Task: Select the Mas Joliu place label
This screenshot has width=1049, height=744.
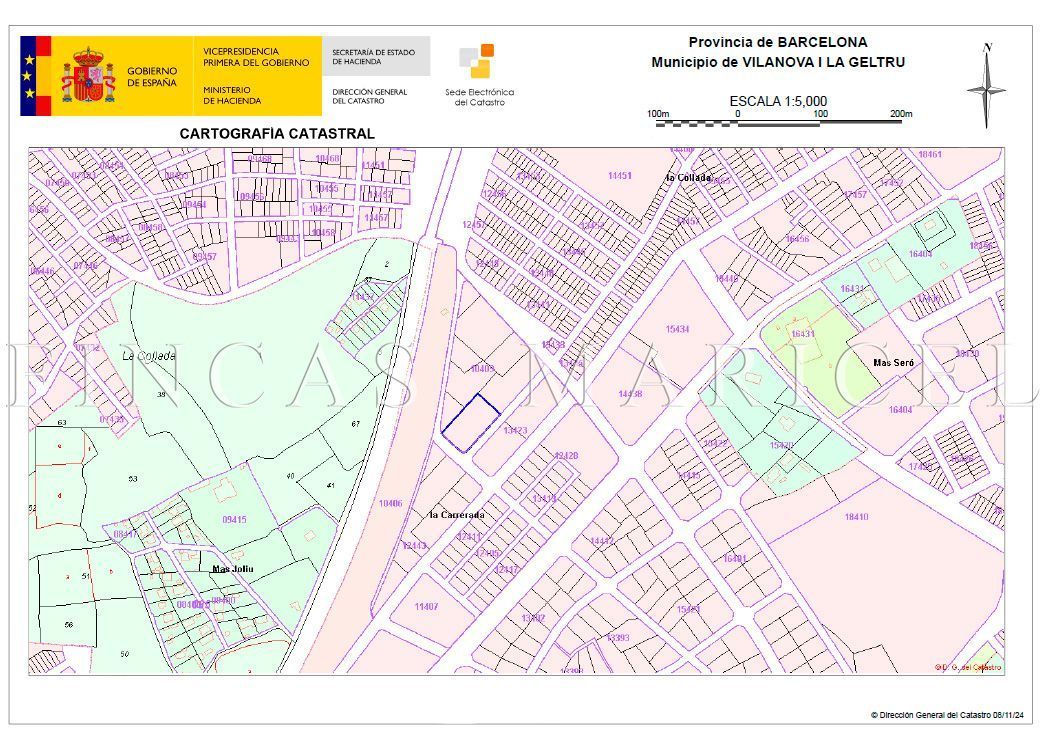Action: coord(232,569)
